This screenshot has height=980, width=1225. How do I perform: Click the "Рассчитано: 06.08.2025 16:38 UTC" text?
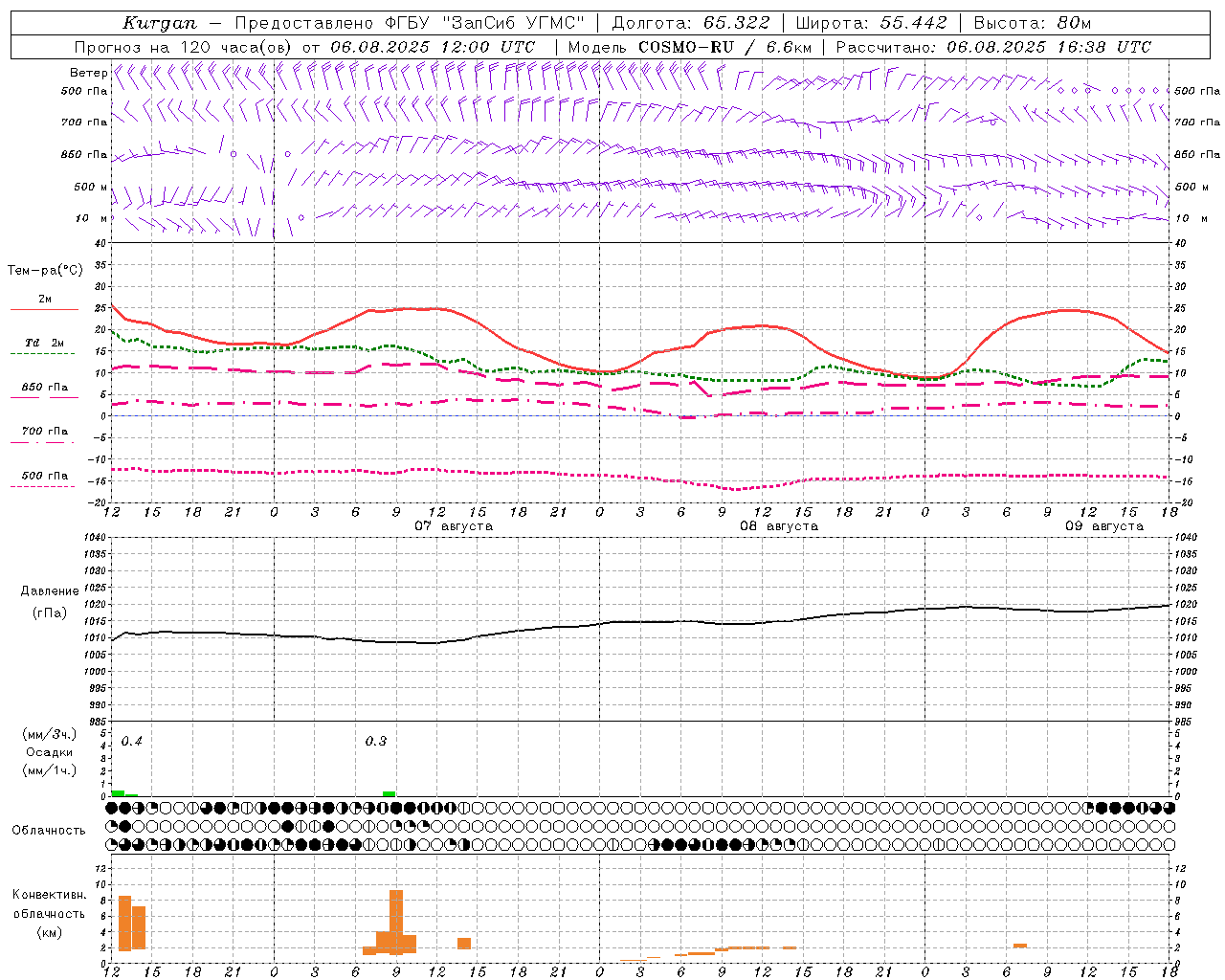tap(993, 47)
